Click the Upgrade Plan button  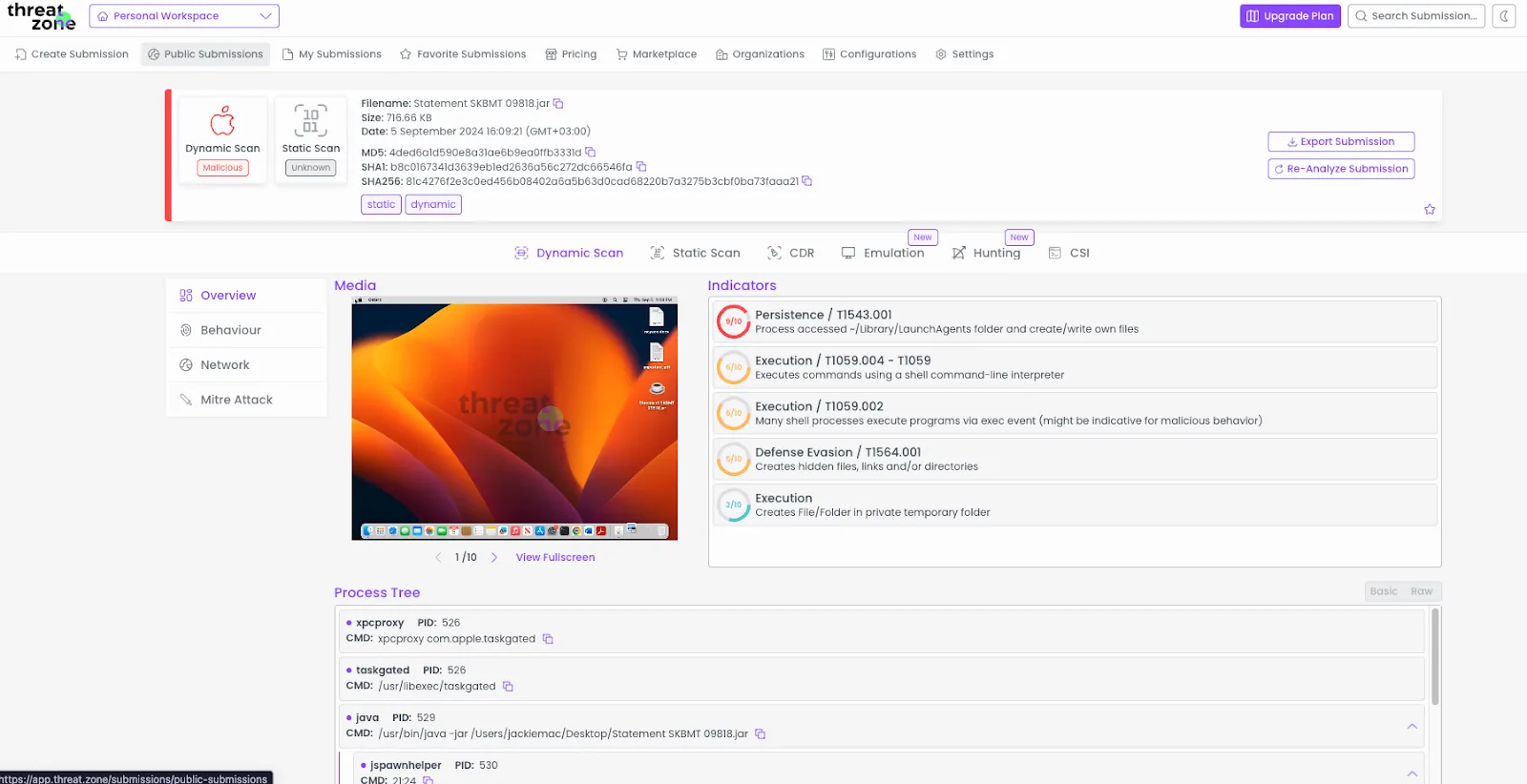(1290, 16)
